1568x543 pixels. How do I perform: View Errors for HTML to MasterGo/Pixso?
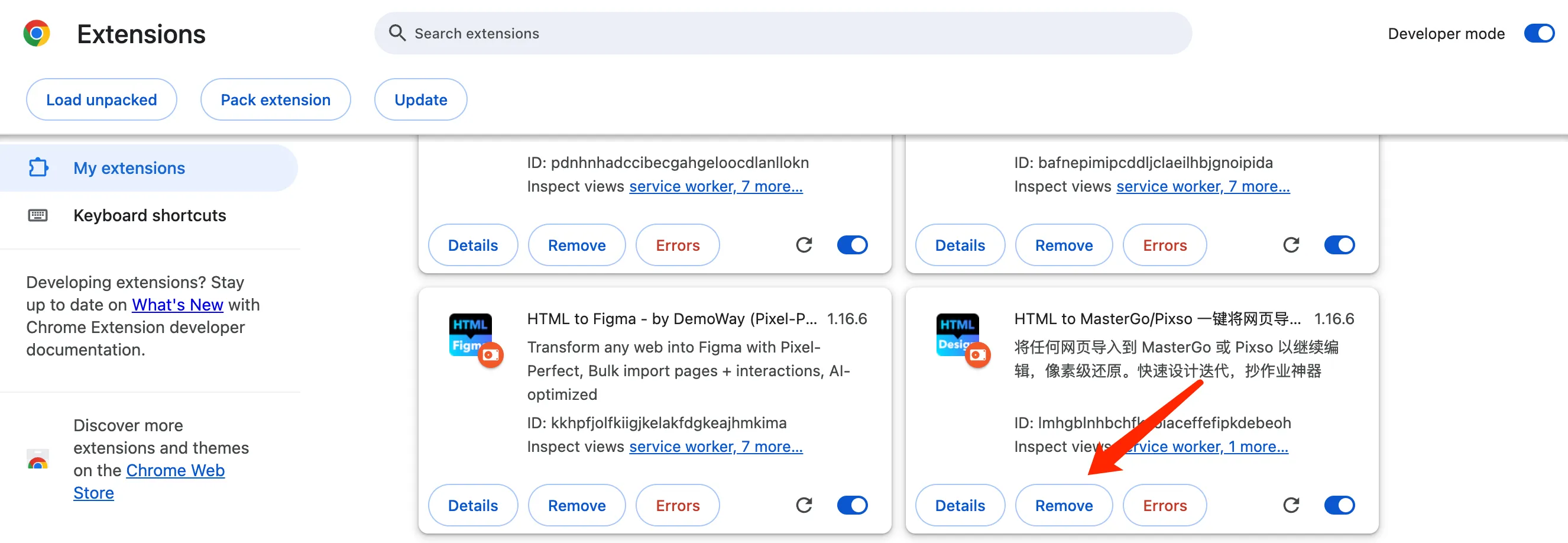[1164, 505]
